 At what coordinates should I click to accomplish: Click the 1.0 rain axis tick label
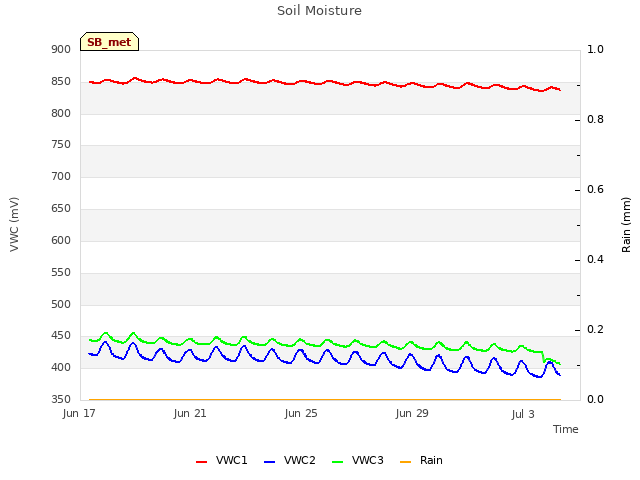tap(595, 49)
